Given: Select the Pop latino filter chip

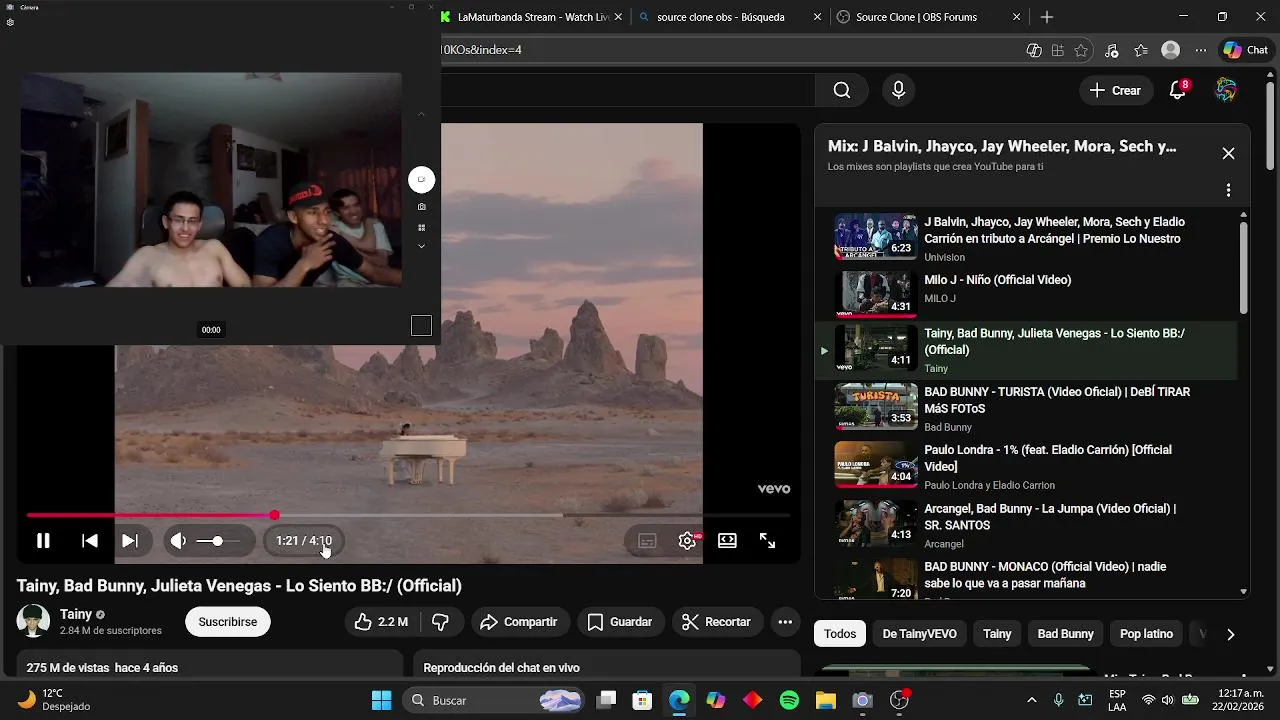Looking at the screenshot, I should [x=1146, y=634].
